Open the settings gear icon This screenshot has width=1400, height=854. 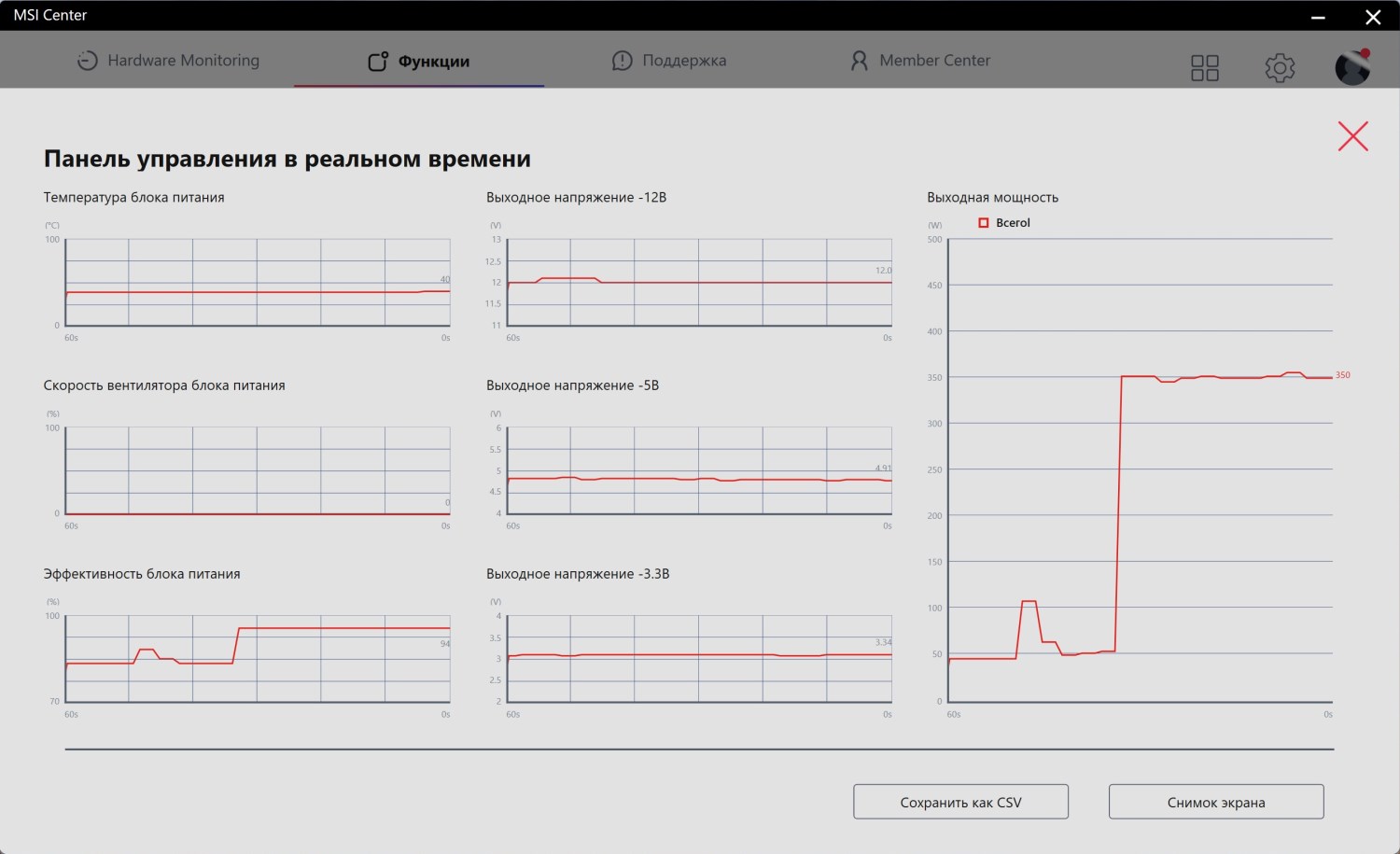1280,67
